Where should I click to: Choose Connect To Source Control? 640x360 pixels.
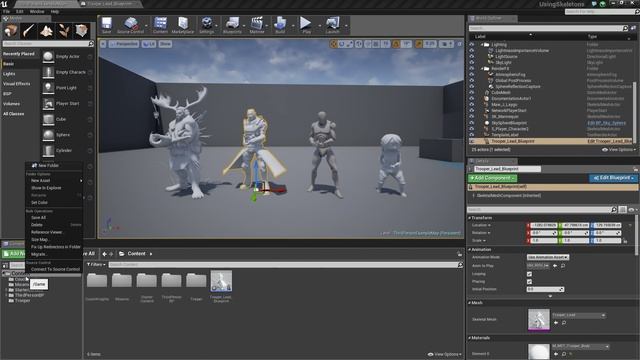click(x=55, y=269)
